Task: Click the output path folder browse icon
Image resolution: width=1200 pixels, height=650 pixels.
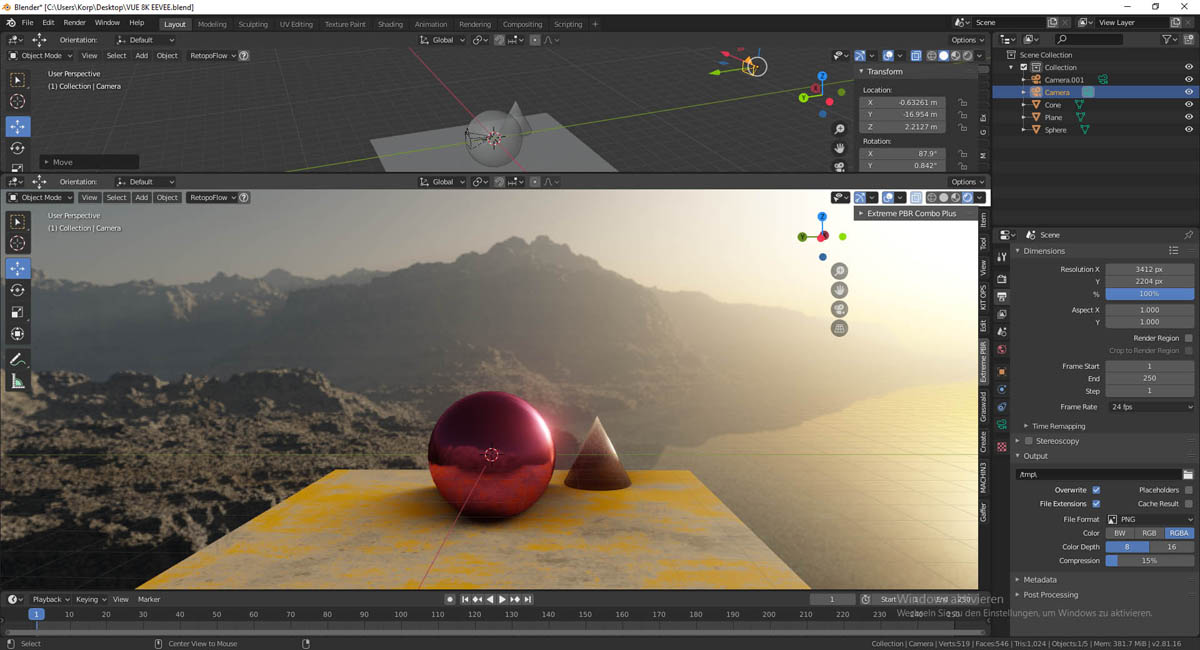Action: [1188, 474]
